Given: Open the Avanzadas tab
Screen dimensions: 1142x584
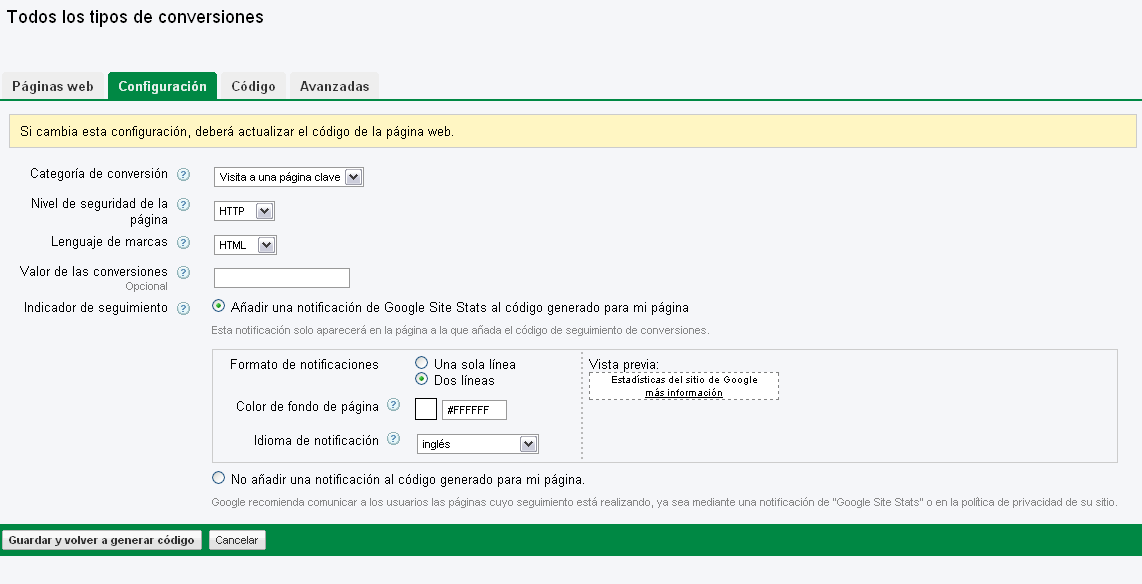Looking at the screenshot, I should [x=334, y=86].
